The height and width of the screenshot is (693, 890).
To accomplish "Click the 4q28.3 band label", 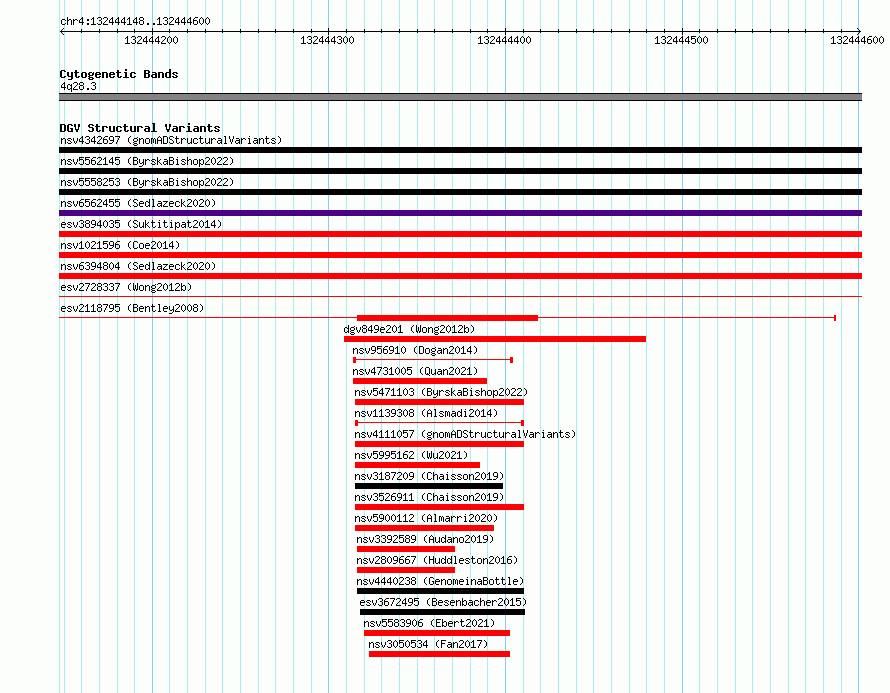I will pos(78,86).
